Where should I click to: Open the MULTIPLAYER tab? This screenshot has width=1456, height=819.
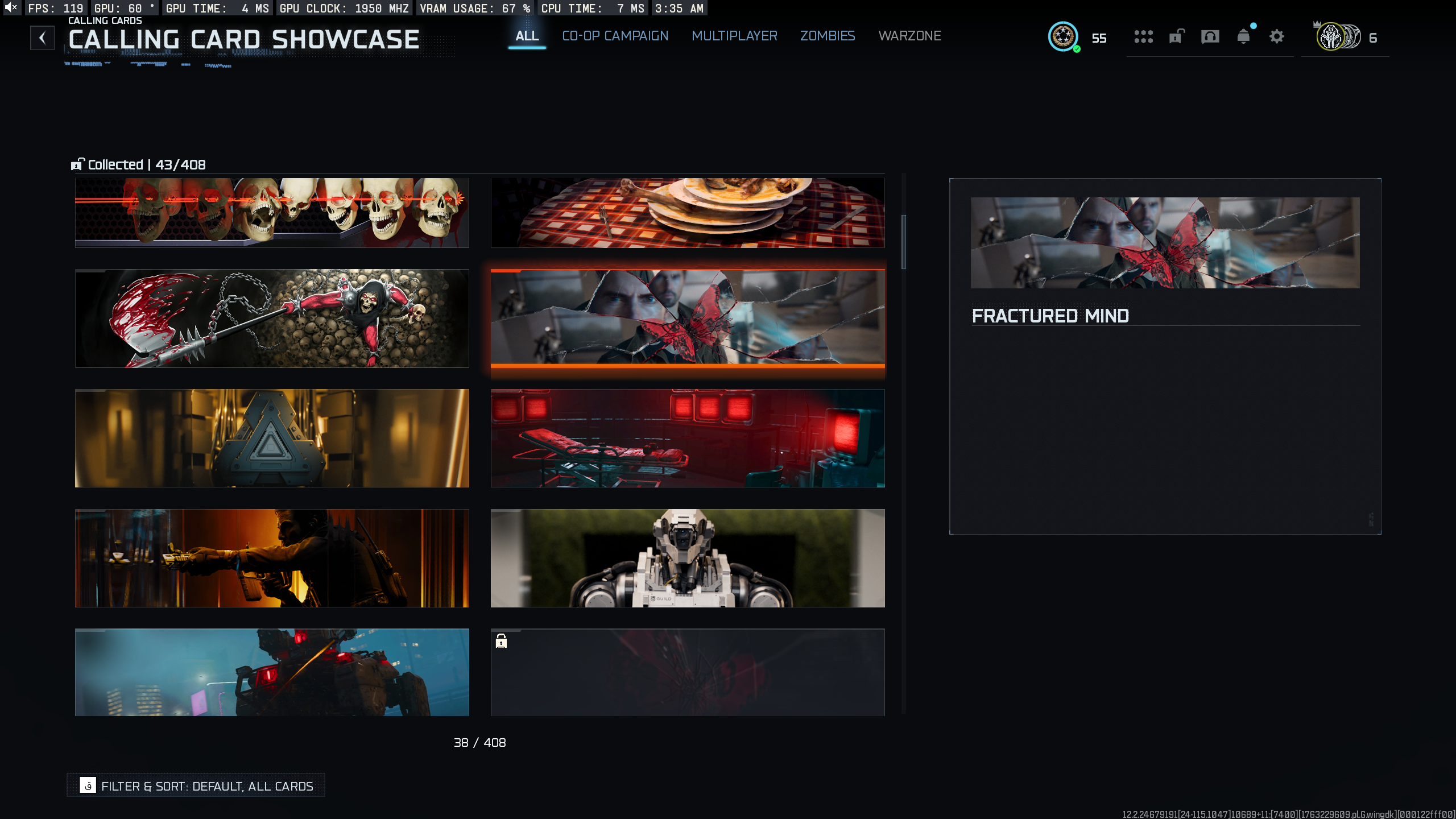734,36
